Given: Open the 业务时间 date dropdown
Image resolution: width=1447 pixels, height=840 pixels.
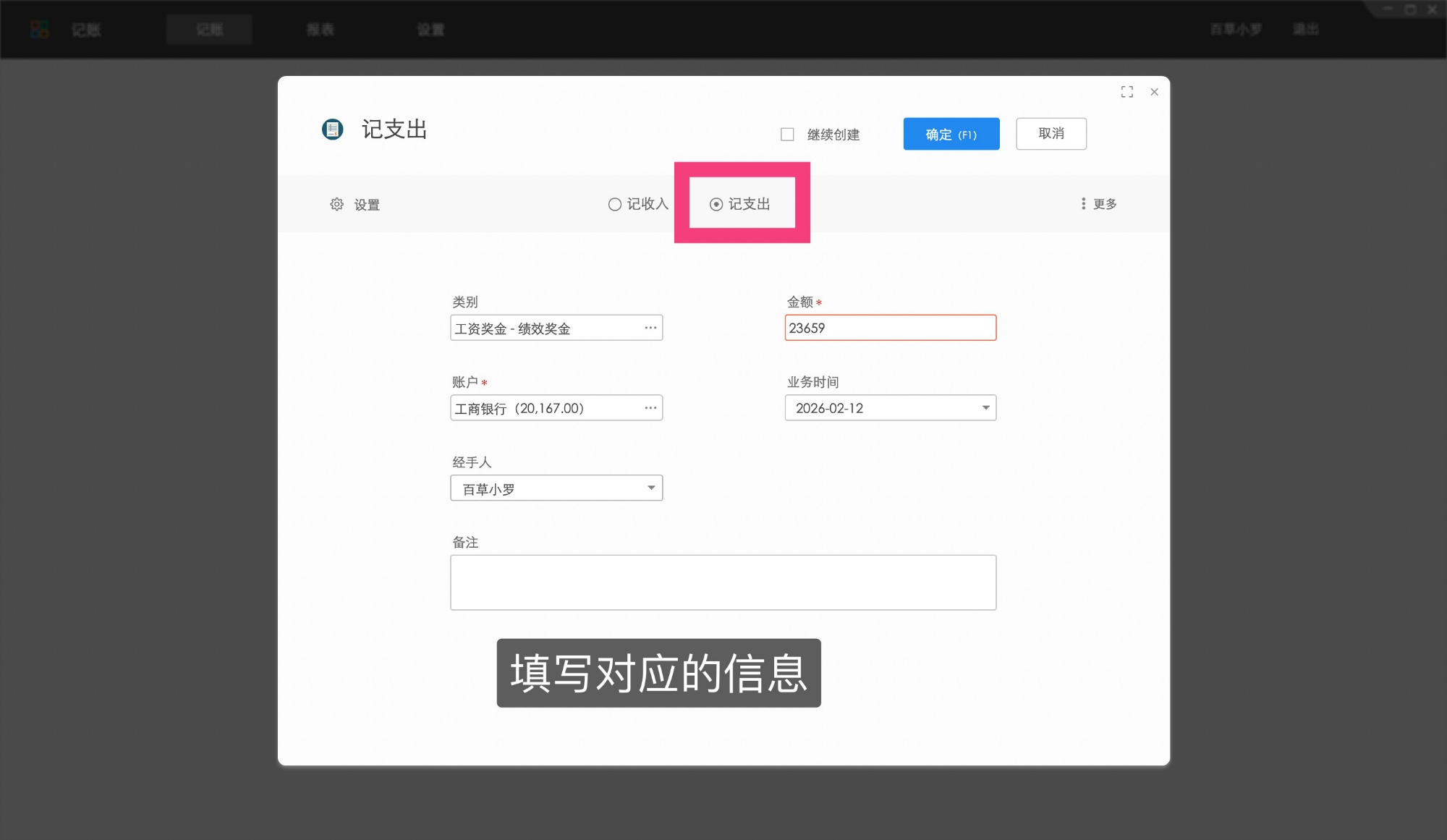Looking at the screenshot, I should pos(985,408).
